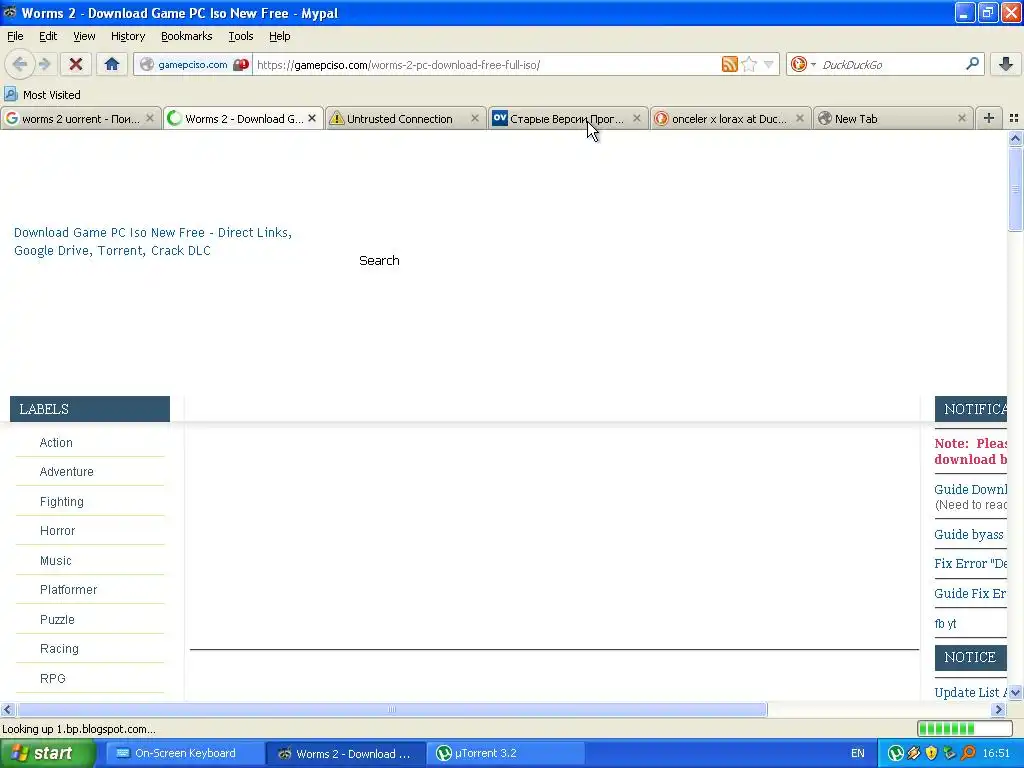Screen dimensions: 1024x768
Task: Click the horizontal scrollbar right arrow
Action: pos(999,709)
